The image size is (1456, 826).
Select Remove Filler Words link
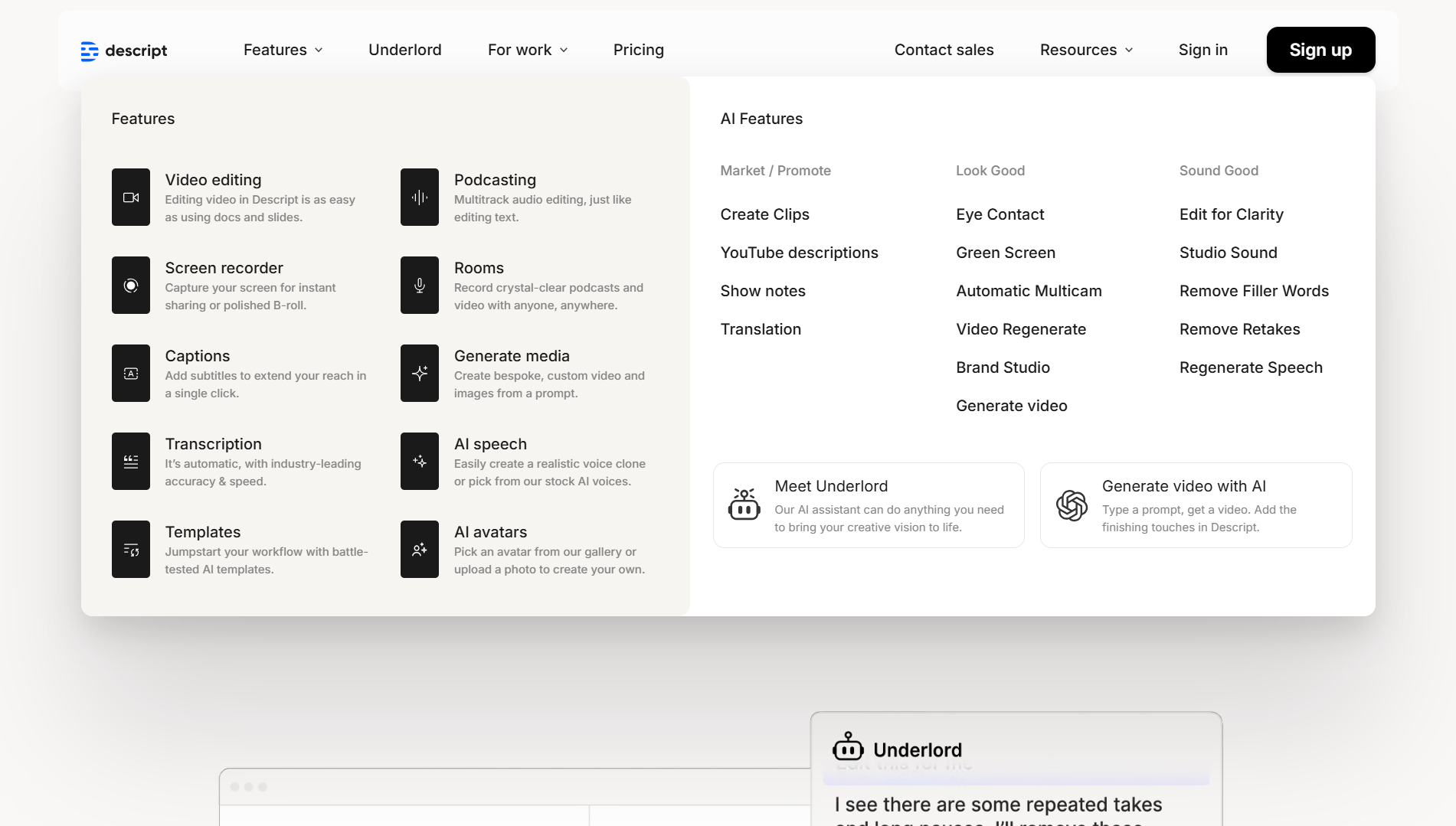coord(1254,291)
